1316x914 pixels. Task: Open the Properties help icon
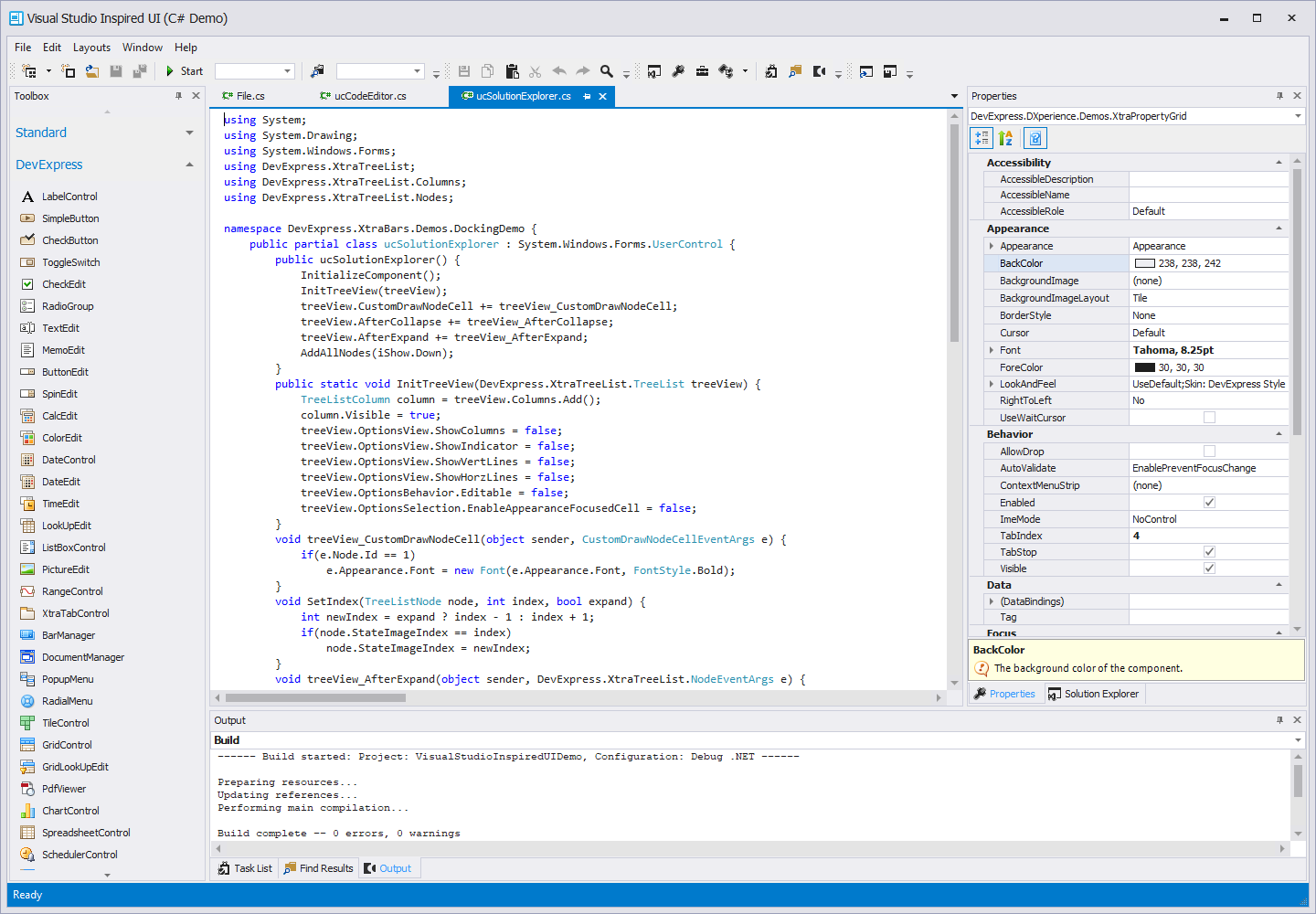[1034, 138]
